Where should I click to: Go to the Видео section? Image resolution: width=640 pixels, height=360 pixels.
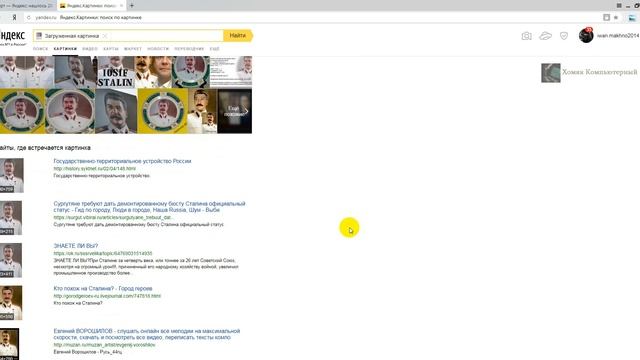pos(90,49)
